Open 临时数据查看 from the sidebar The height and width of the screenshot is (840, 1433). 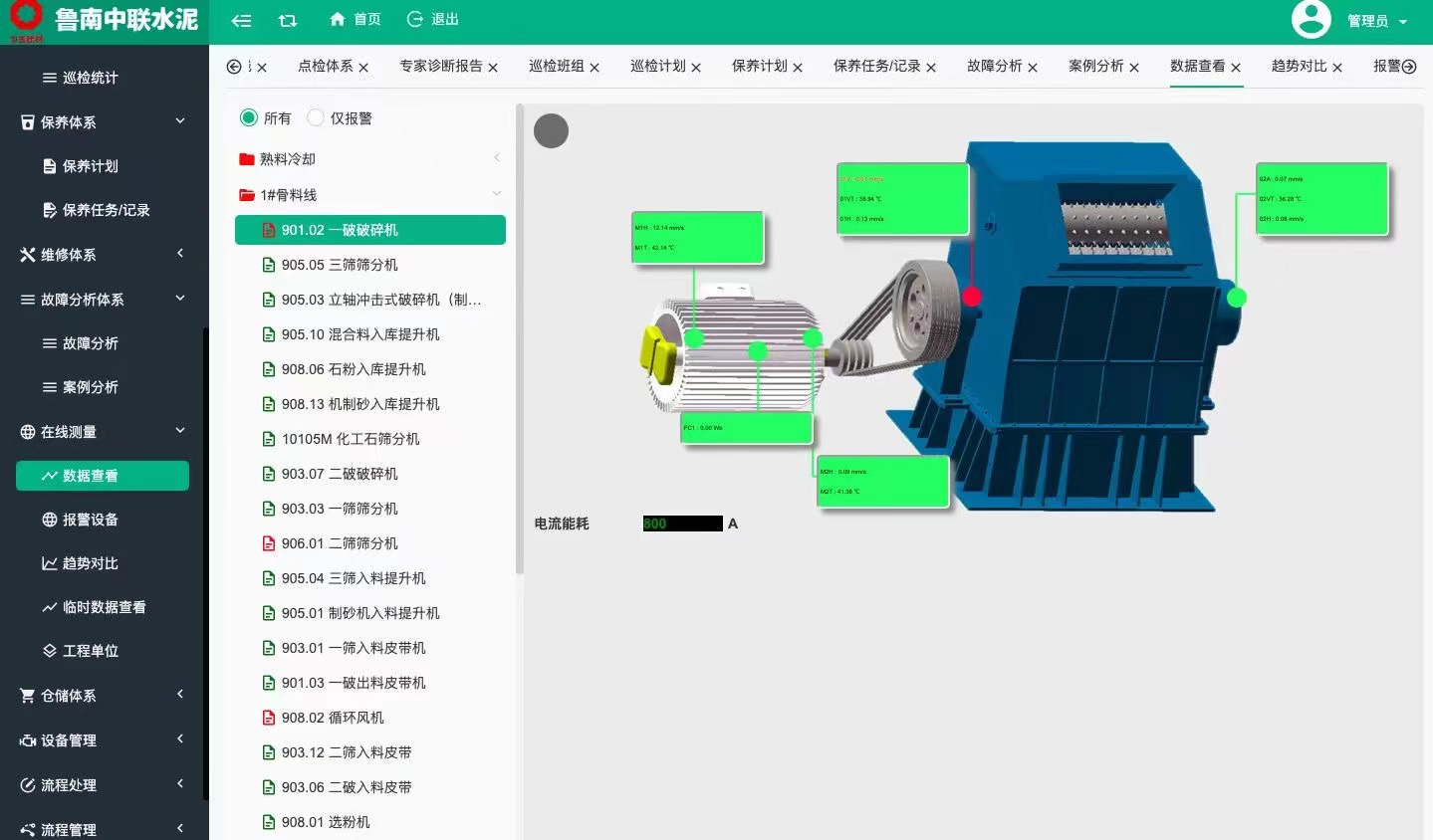tap(92, 606)
